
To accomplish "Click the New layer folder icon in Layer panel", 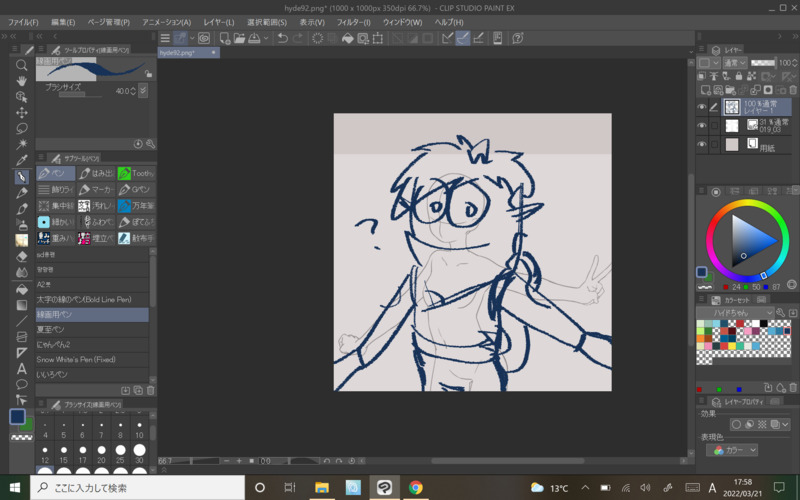I will click(x=731, y=90).
